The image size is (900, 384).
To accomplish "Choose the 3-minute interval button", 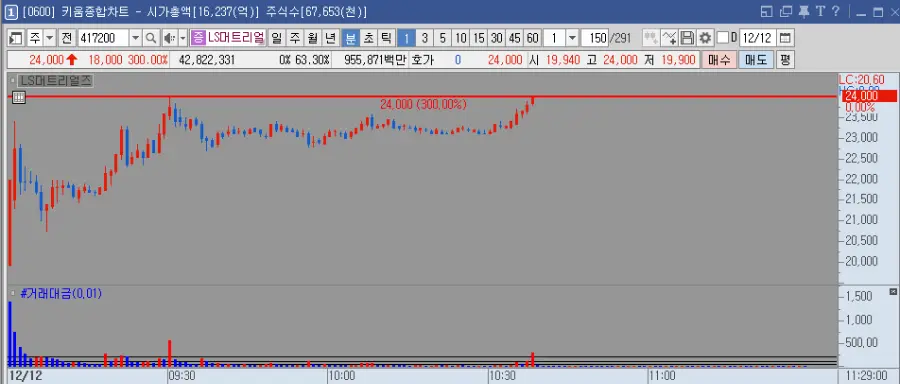I will 424,38.
